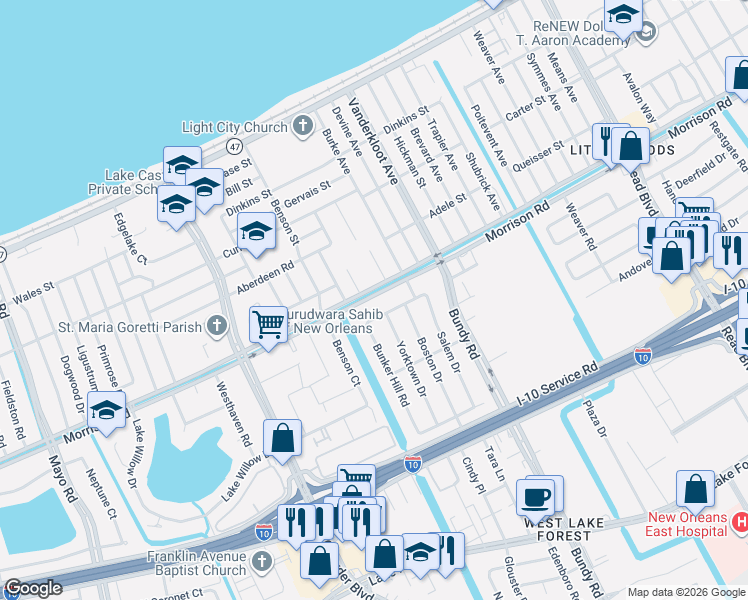Click the ReNEW Academy gray school pin
The width and height of the screenshot is (748, 600).
pos(646,32)
